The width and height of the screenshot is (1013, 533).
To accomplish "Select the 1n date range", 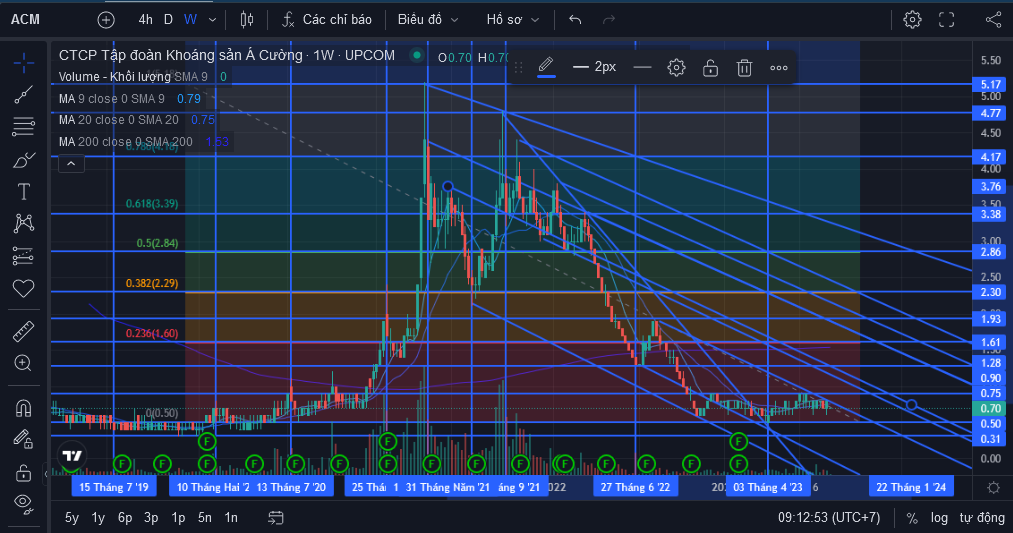I will coord(231,517).
